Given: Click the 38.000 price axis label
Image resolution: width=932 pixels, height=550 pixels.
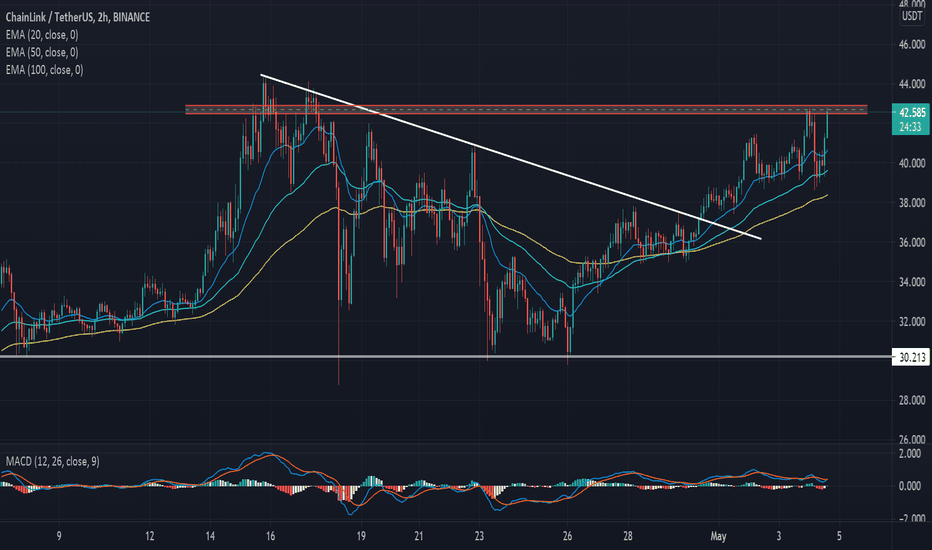Looking at the screenshot, I should click(x=912, y=203).
